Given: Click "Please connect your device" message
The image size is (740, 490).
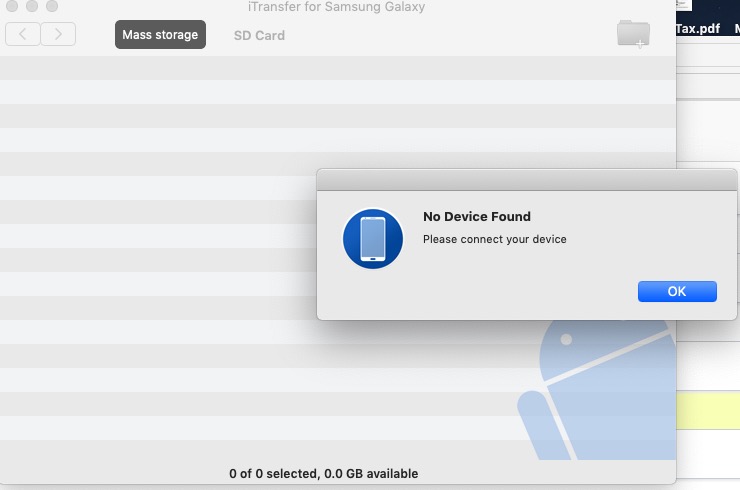Looking at the screenshot, I should coord(495,239).
